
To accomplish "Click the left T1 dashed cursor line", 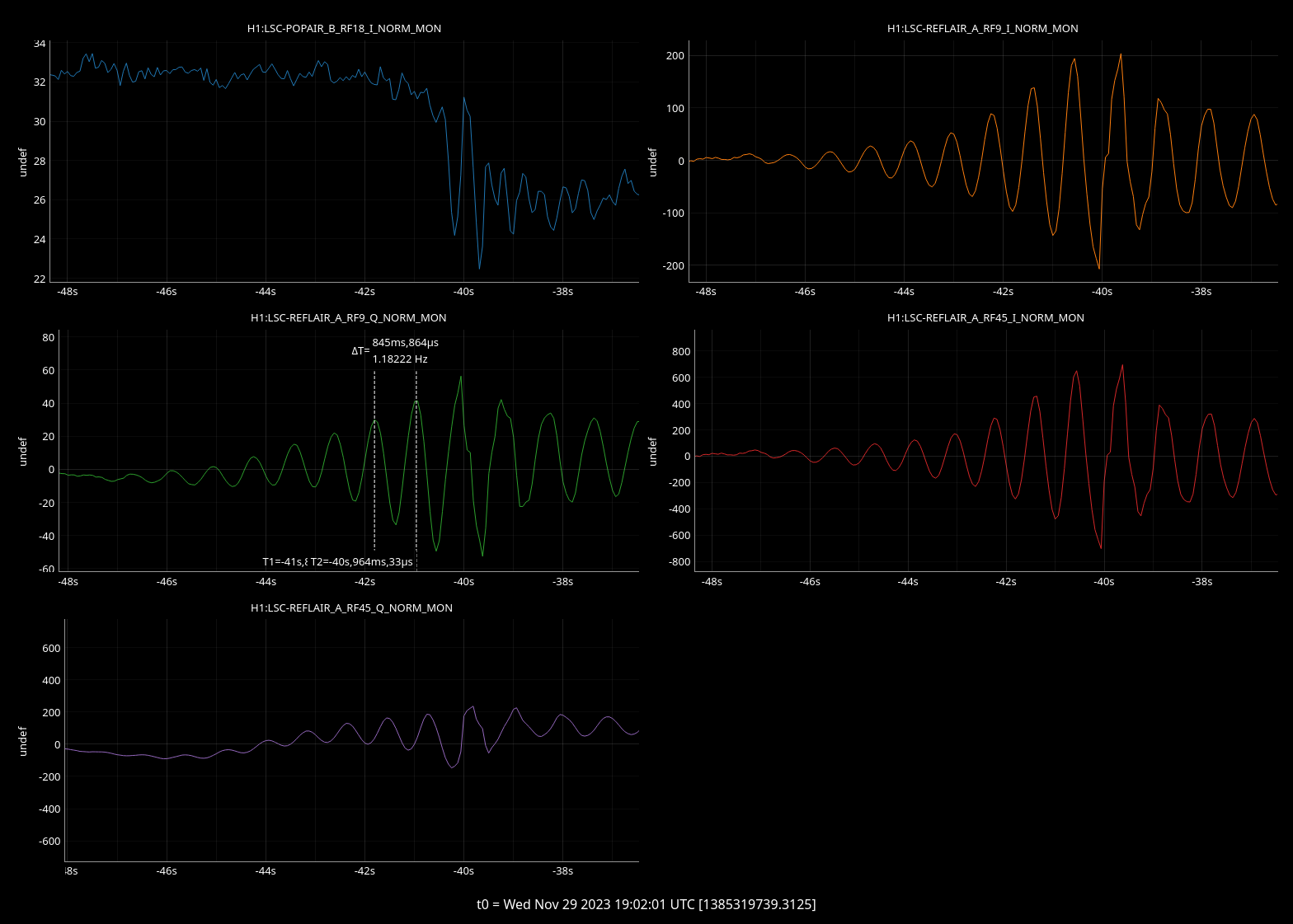I will point(374,462).
